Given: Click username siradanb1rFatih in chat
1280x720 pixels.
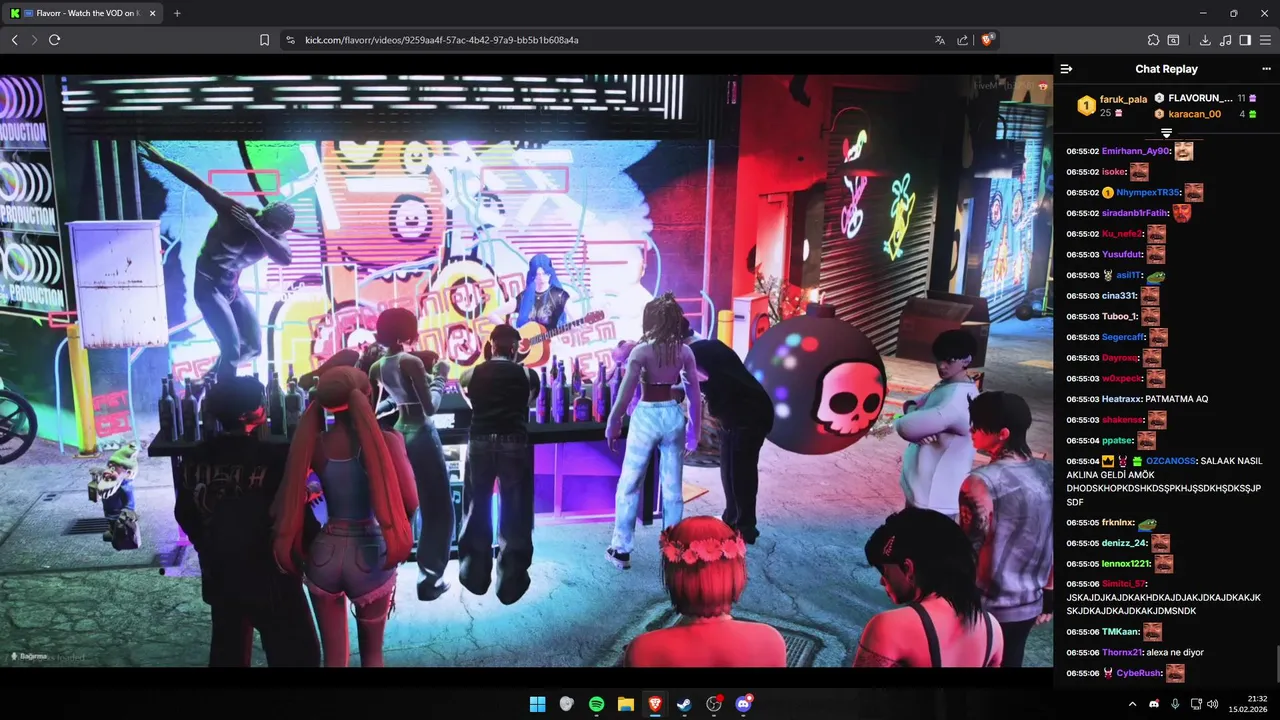Looking at the screenshot, I should 1135,213.
